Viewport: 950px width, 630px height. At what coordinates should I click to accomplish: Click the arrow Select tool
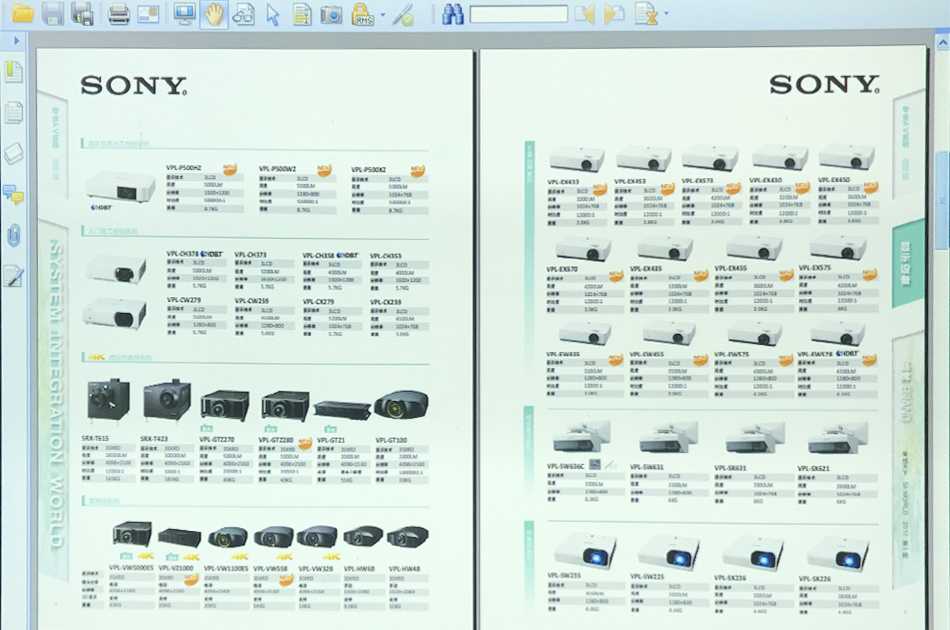[272, 14]
